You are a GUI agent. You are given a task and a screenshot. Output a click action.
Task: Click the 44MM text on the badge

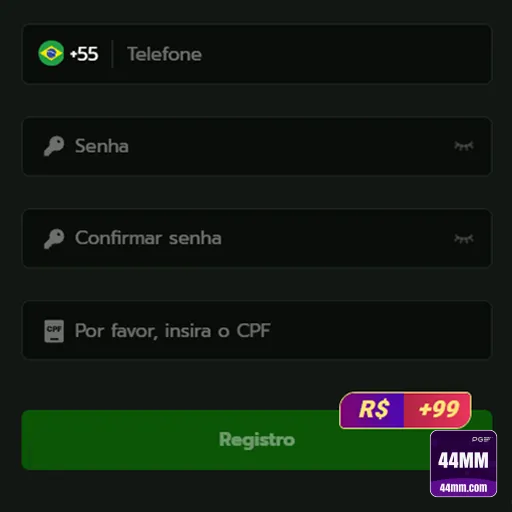[463, 460]
